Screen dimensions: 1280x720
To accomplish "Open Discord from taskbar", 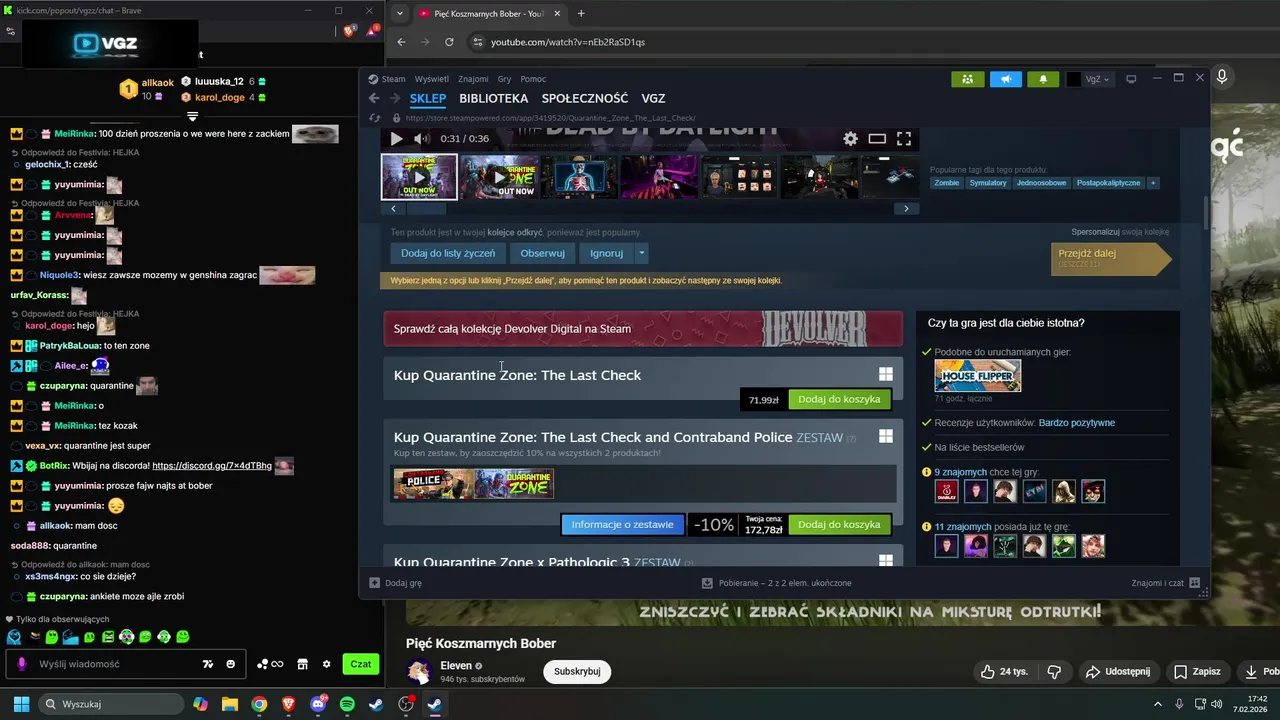I will coord(318,704).
